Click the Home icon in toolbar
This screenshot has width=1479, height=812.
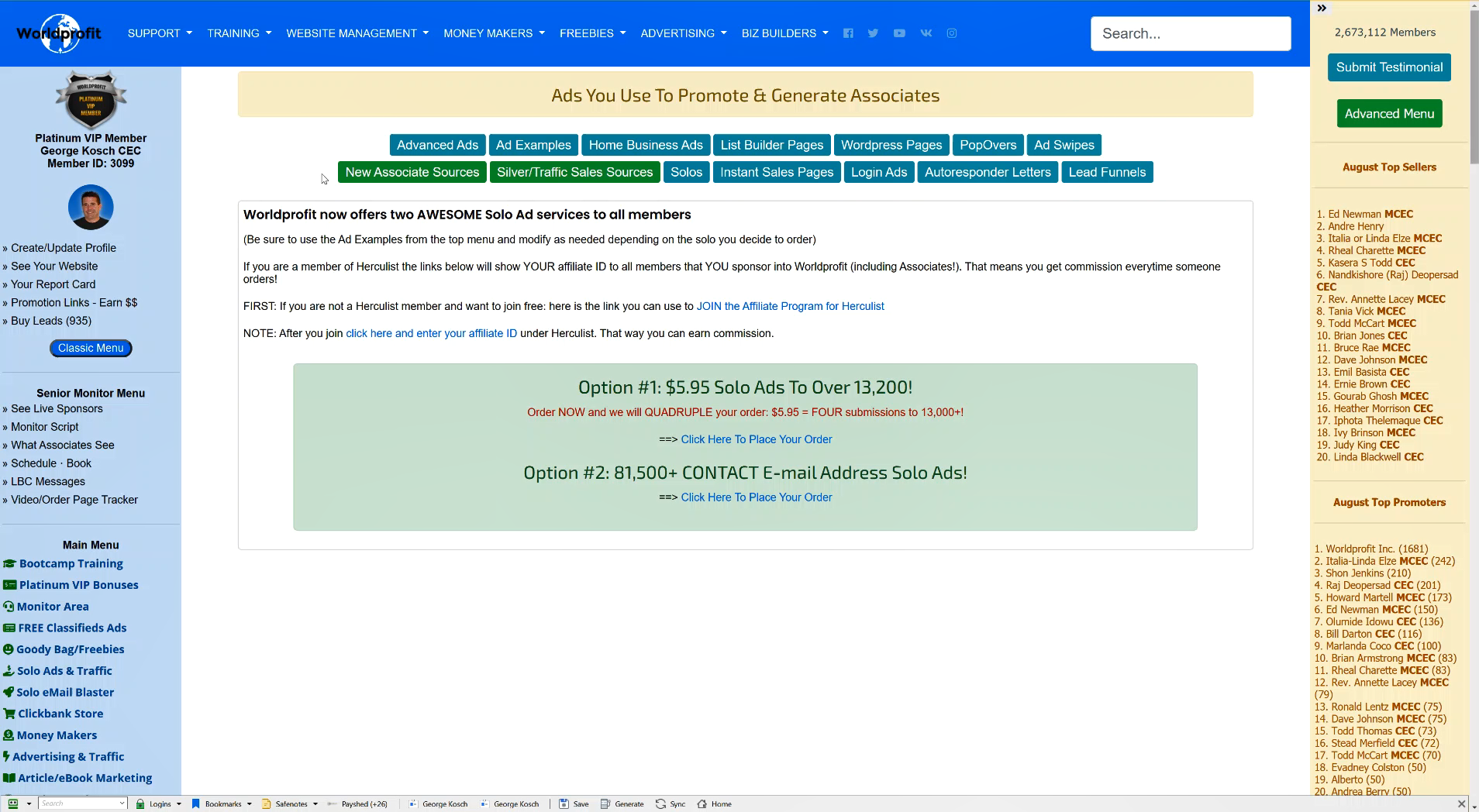click(x=702, y=803)
